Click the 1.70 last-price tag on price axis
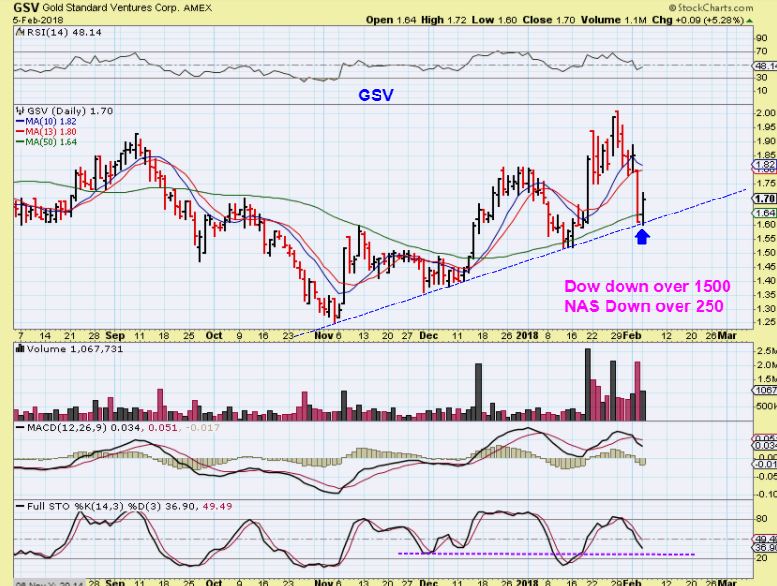The image size is (777, 586). pyautogui.click(x=765, y=199)
